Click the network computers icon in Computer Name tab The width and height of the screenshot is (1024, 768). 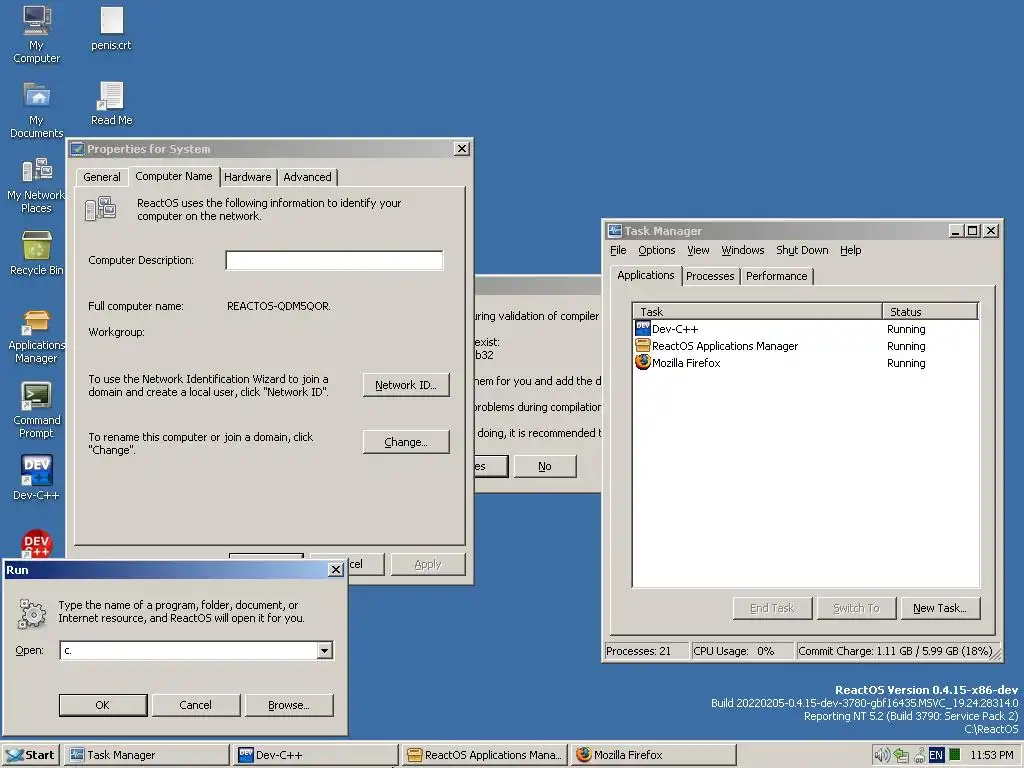101,209
